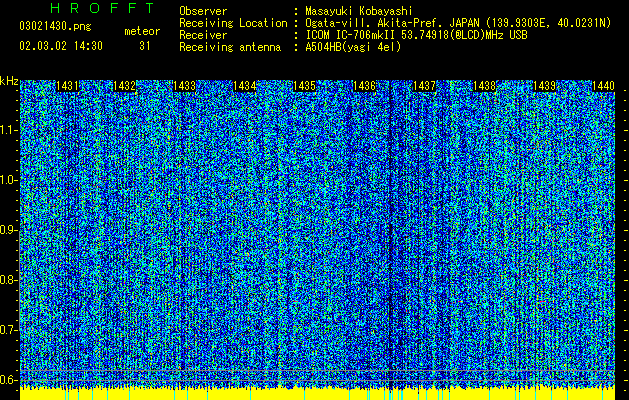Click the 0.6 kHz axis label
Screen dimensions: 629x400
pyautogui.click(x=8, y=380)
